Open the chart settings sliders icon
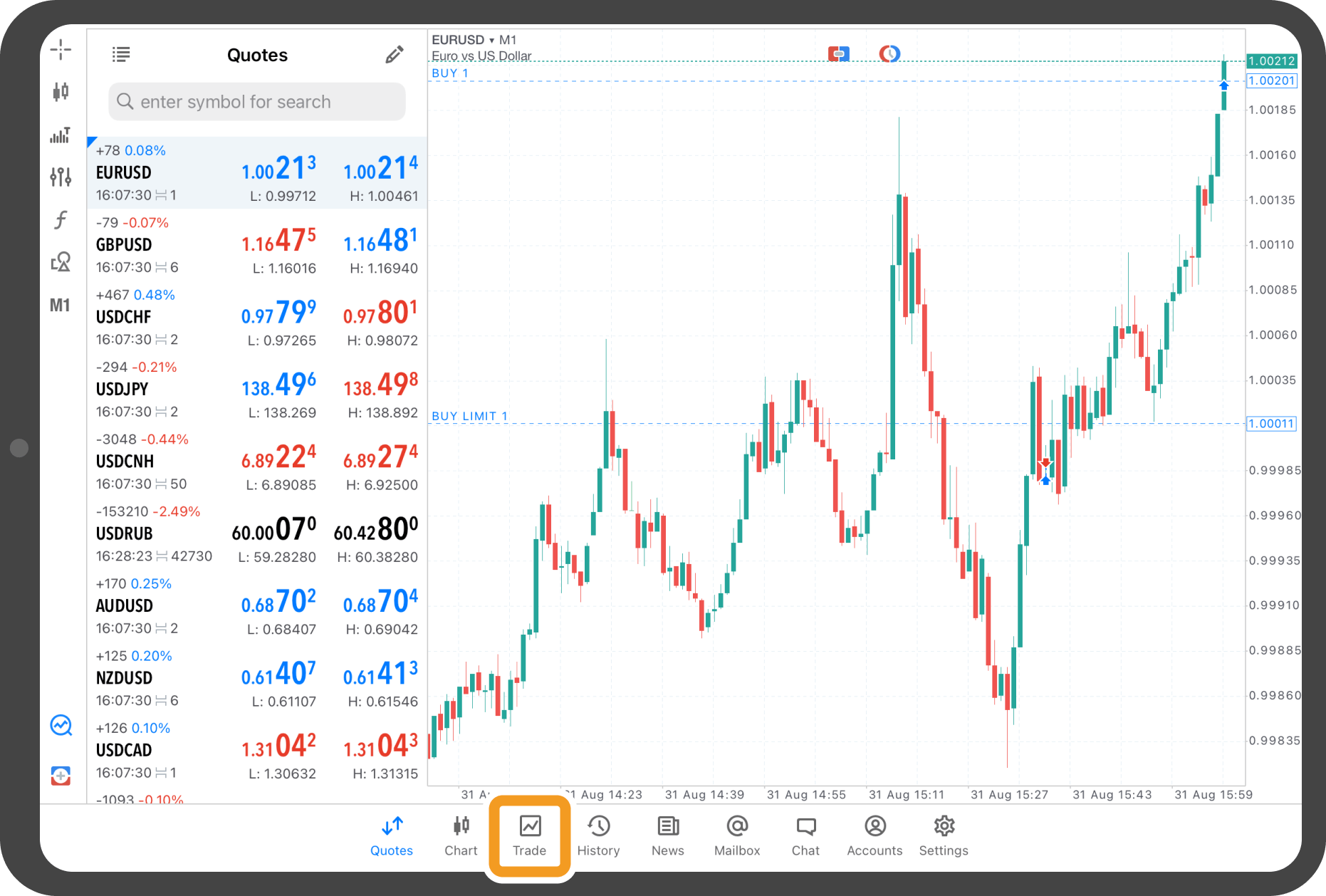The image size is (1326, 896). (x=61, y=177)
